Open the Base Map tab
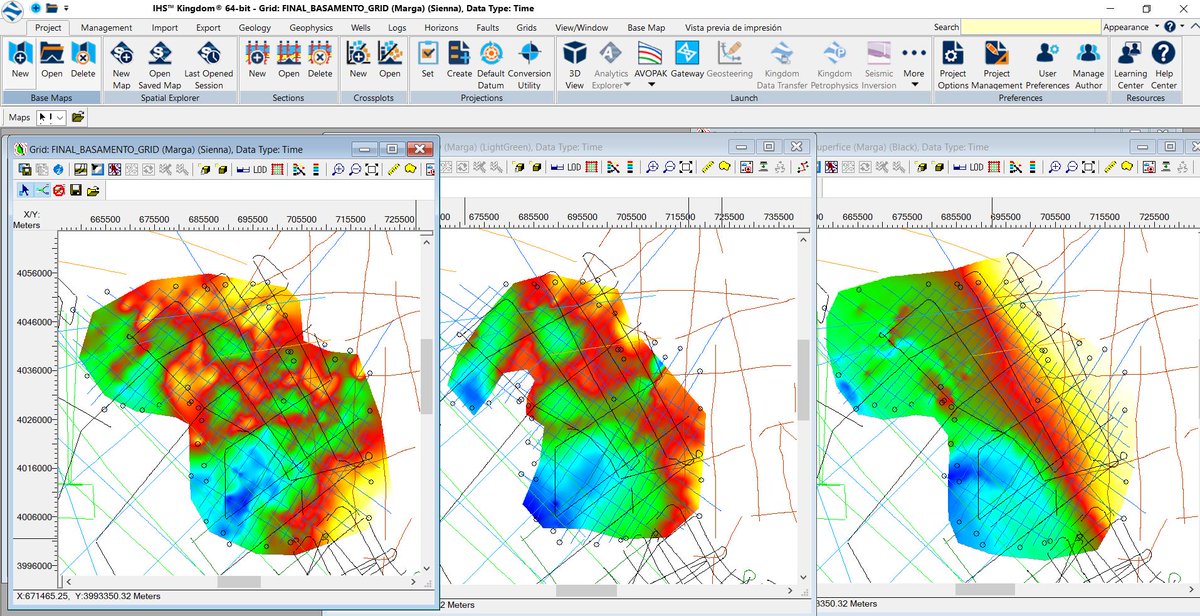The image size is (1200, 616). [x=646, y=28]
